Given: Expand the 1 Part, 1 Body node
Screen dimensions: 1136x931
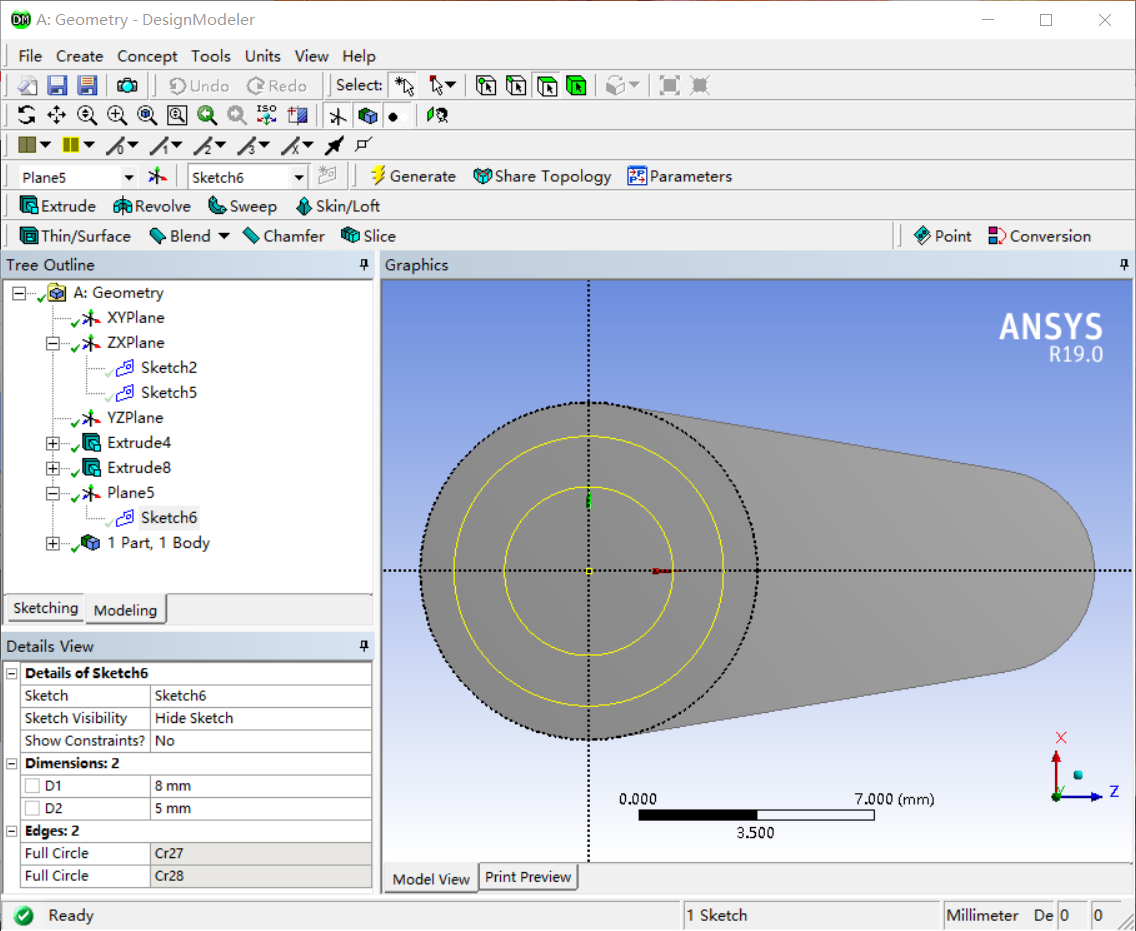Looking at the screenshot, I should point(53,543).
